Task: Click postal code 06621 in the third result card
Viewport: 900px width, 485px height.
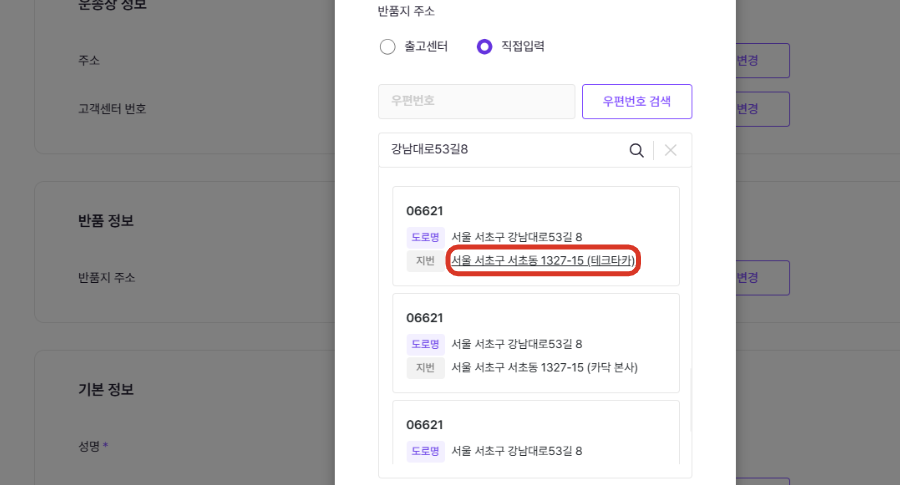Action: click(425, 425)
